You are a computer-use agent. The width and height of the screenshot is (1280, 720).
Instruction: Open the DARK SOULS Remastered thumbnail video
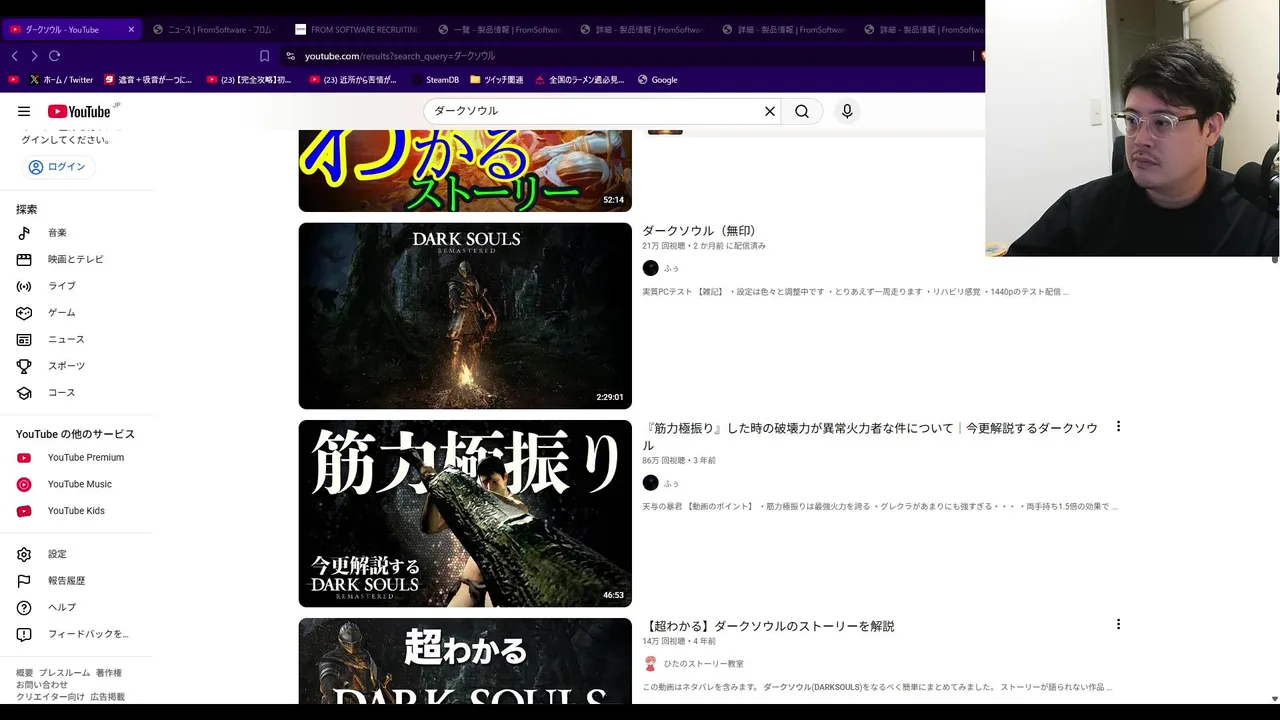465,315
